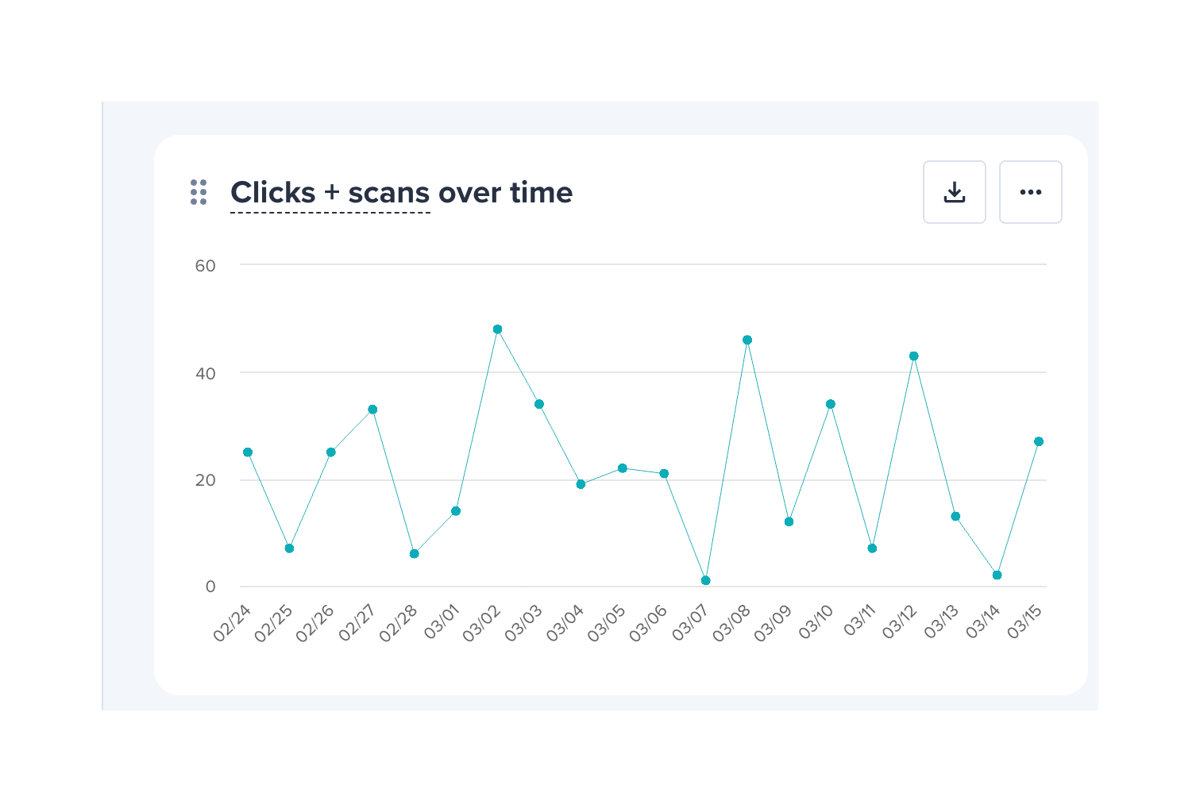Click the drag handle dots beside the title
Image resolution: width=1200 pixels, height=812 pixels.
pyautogui.click(x=198, y=191)
